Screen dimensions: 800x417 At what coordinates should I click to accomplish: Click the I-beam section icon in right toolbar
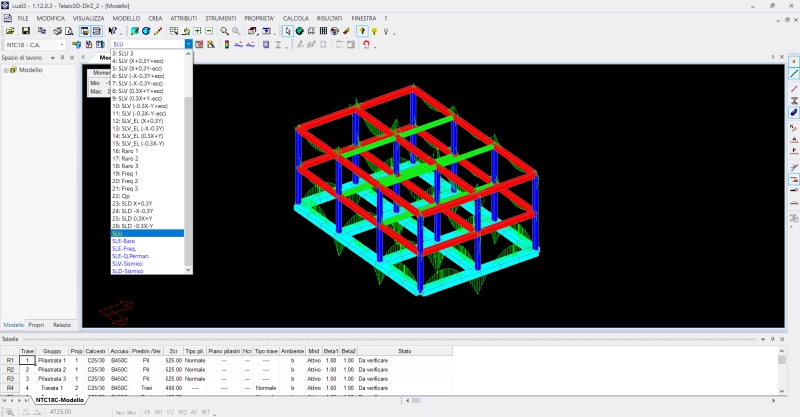(793, 101)
